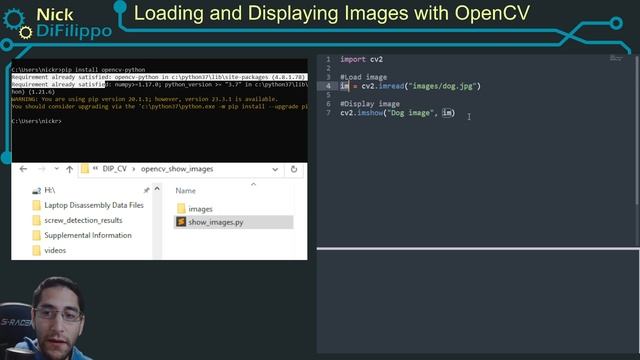
Task: Click the imread call on line 4
Action: 421,86
